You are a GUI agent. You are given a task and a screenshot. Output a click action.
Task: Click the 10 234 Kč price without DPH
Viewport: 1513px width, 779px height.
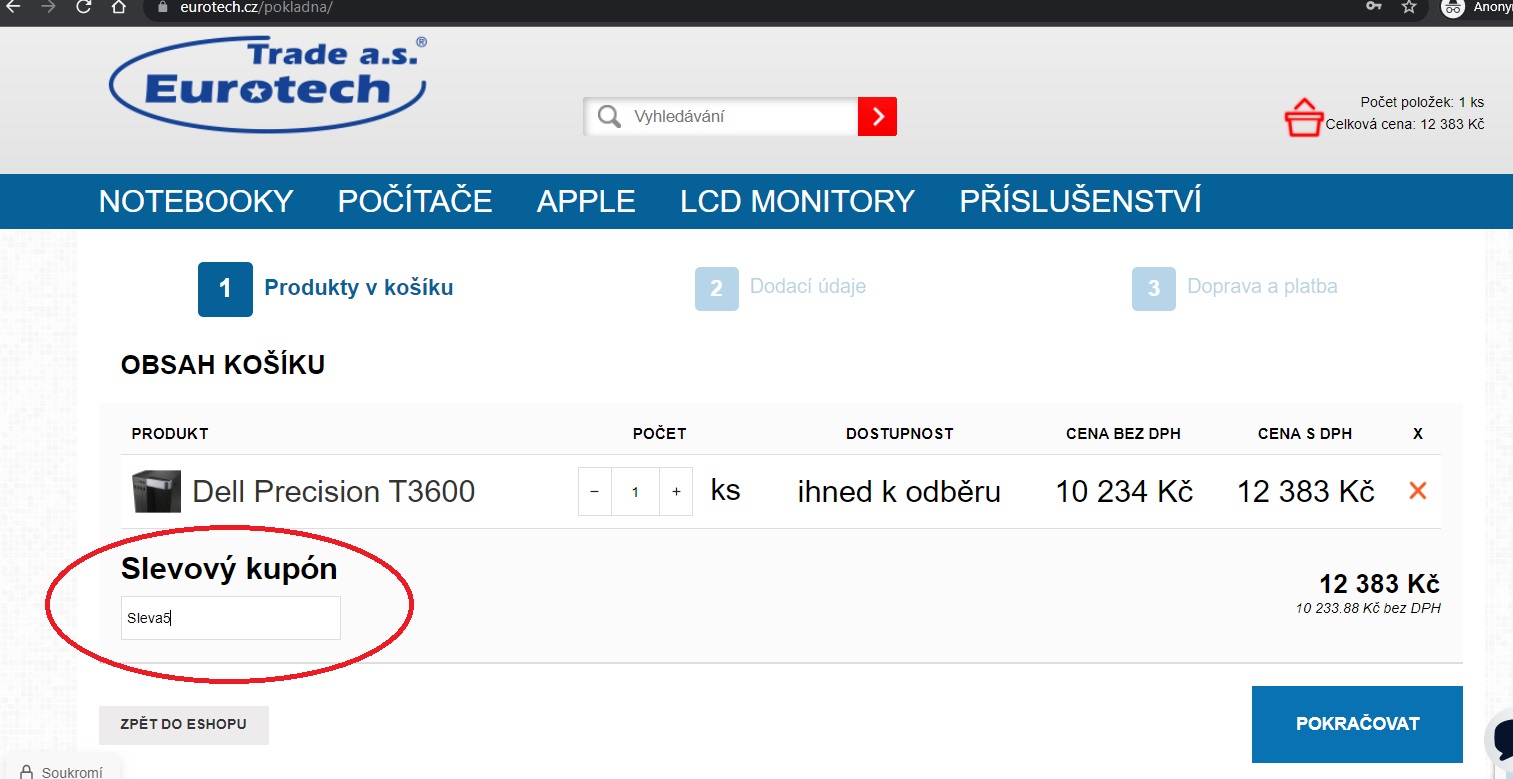(x=1124, y=491)
